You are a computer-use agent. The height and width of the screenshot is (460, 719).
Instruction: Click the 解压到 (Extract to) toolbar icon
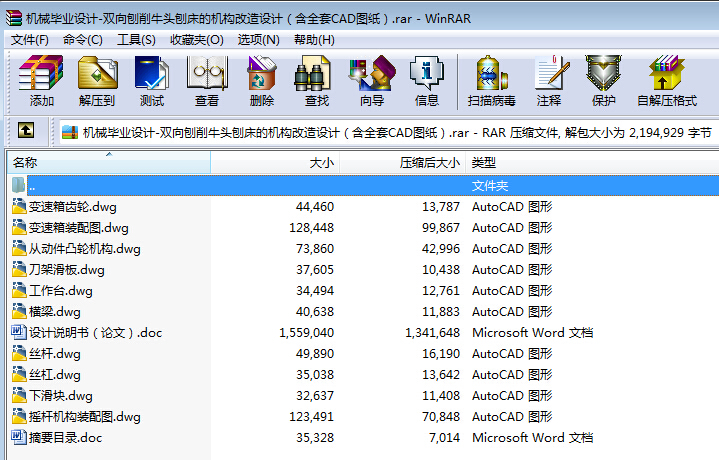(97, 72)
